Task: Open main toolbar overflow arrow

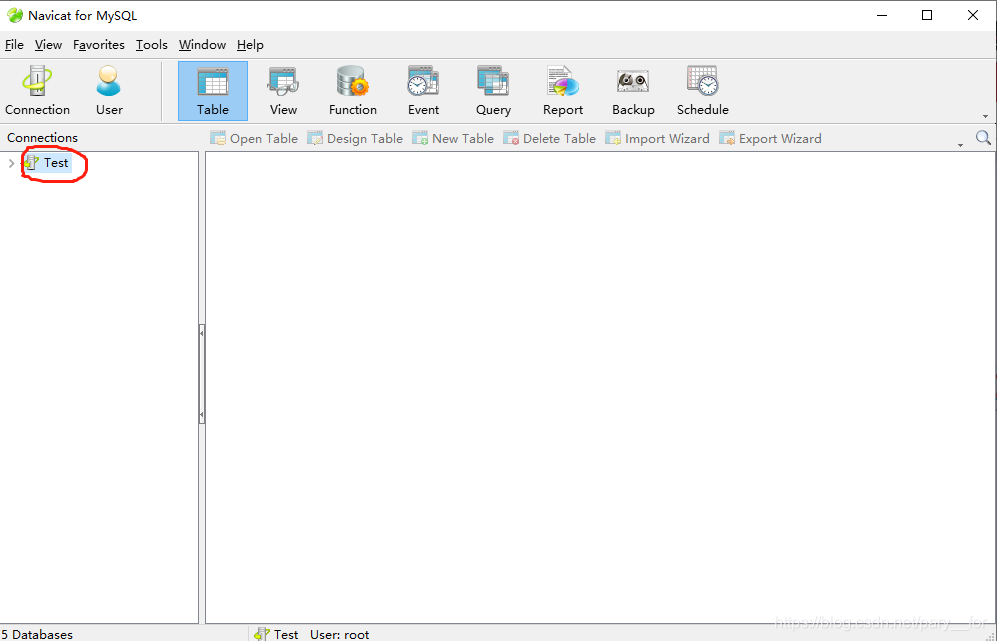Action: tap(986, 116)
